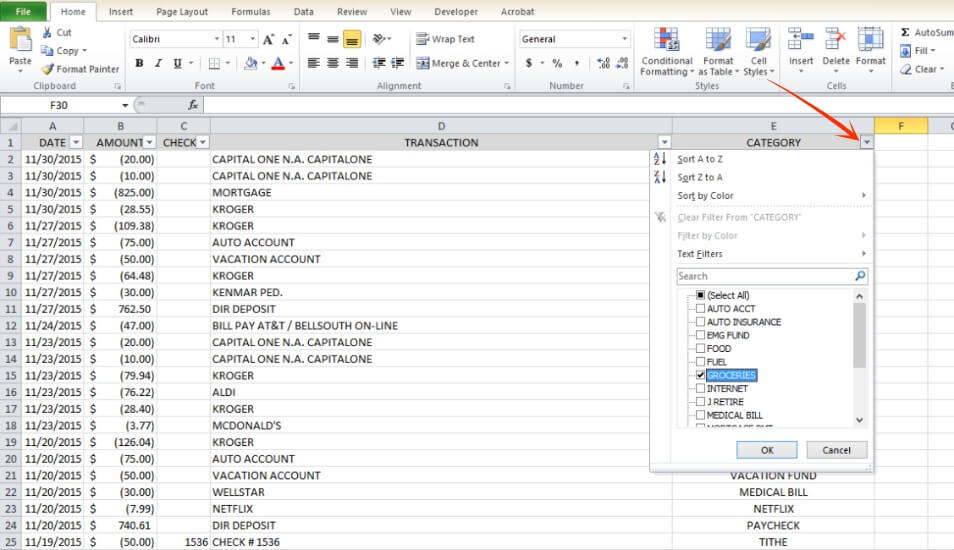Increase indent in Alignment group
The image size is (954, 550).
[x=397, y=63]
